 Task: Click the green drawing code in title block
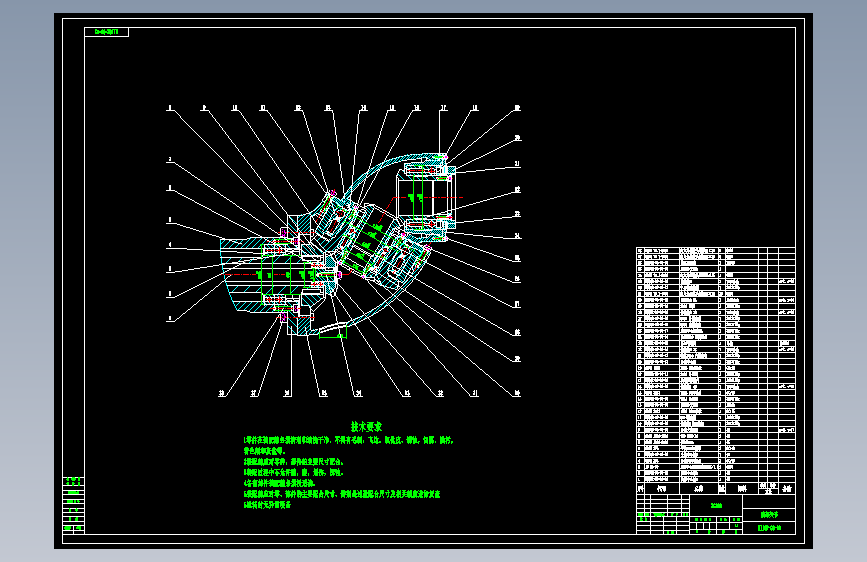click(769, 528)
